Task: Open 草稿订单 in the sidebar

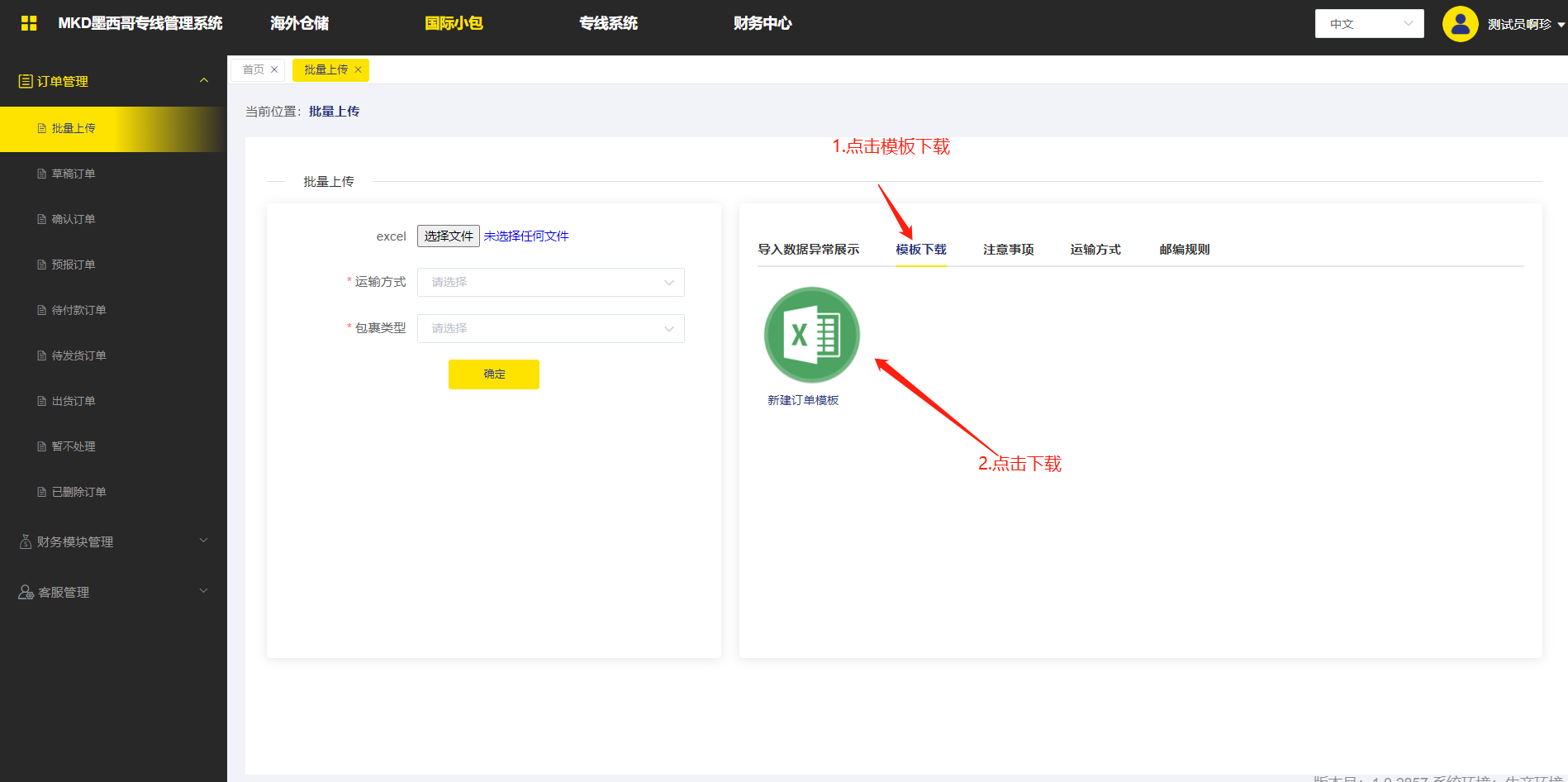Action: tap(74, 174)
